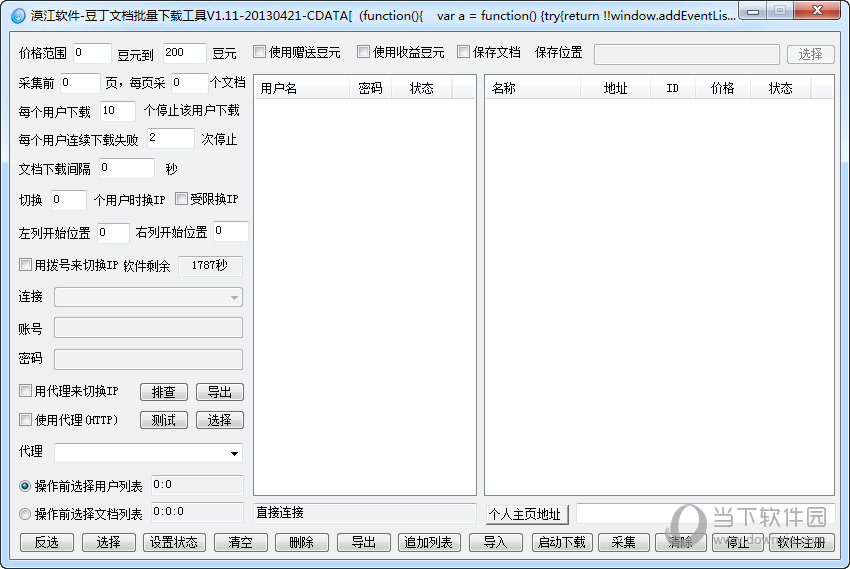Click bottom-row 选择 button beside 反选

[108, 542]
